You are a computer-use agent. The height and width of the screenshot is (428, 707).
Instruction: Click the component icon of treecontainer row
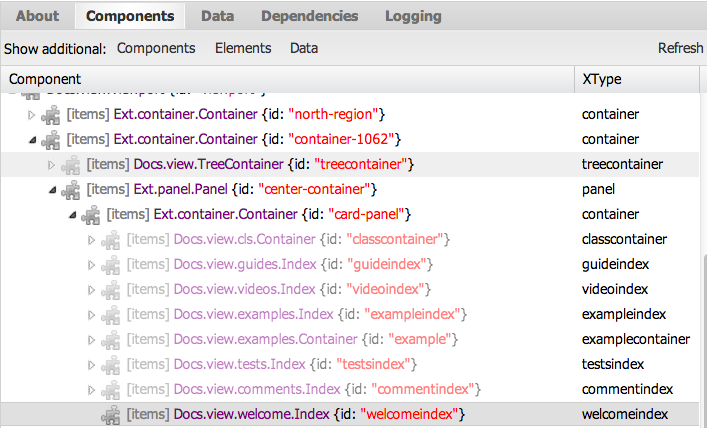click(x=71, y=165)
